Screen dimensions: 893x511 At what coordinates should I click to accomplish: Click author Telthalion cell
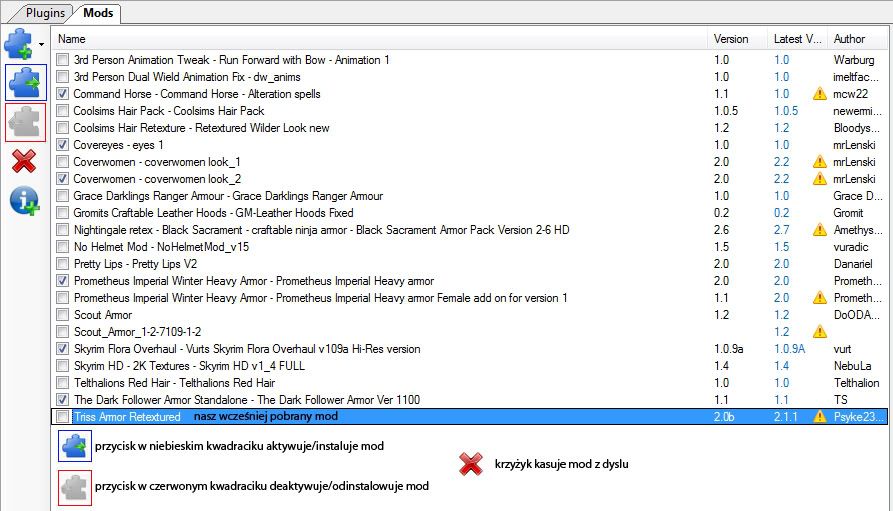(857, 383)
